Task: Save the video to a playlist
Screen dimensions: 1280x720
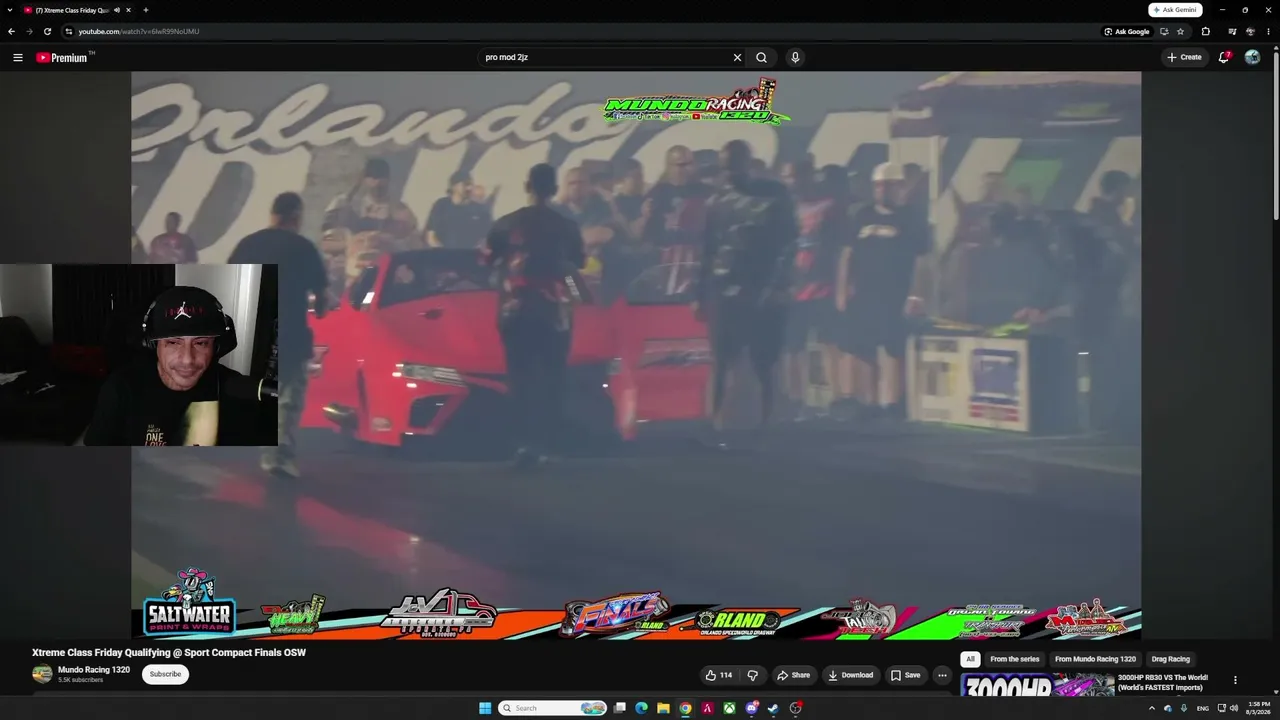Action: pyautogui.click(x=905, y=675)
